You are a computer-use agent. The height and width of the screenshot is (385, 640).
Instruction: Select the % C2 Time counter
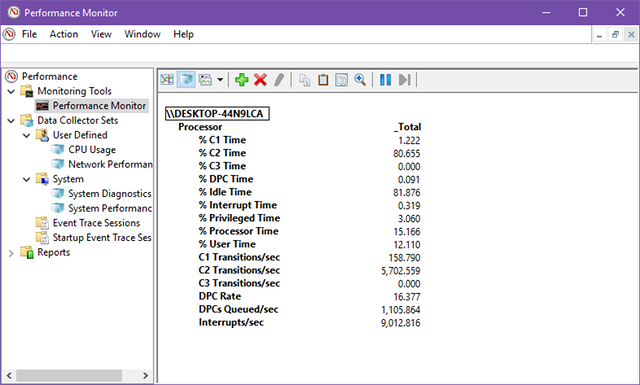pos(222,153)
